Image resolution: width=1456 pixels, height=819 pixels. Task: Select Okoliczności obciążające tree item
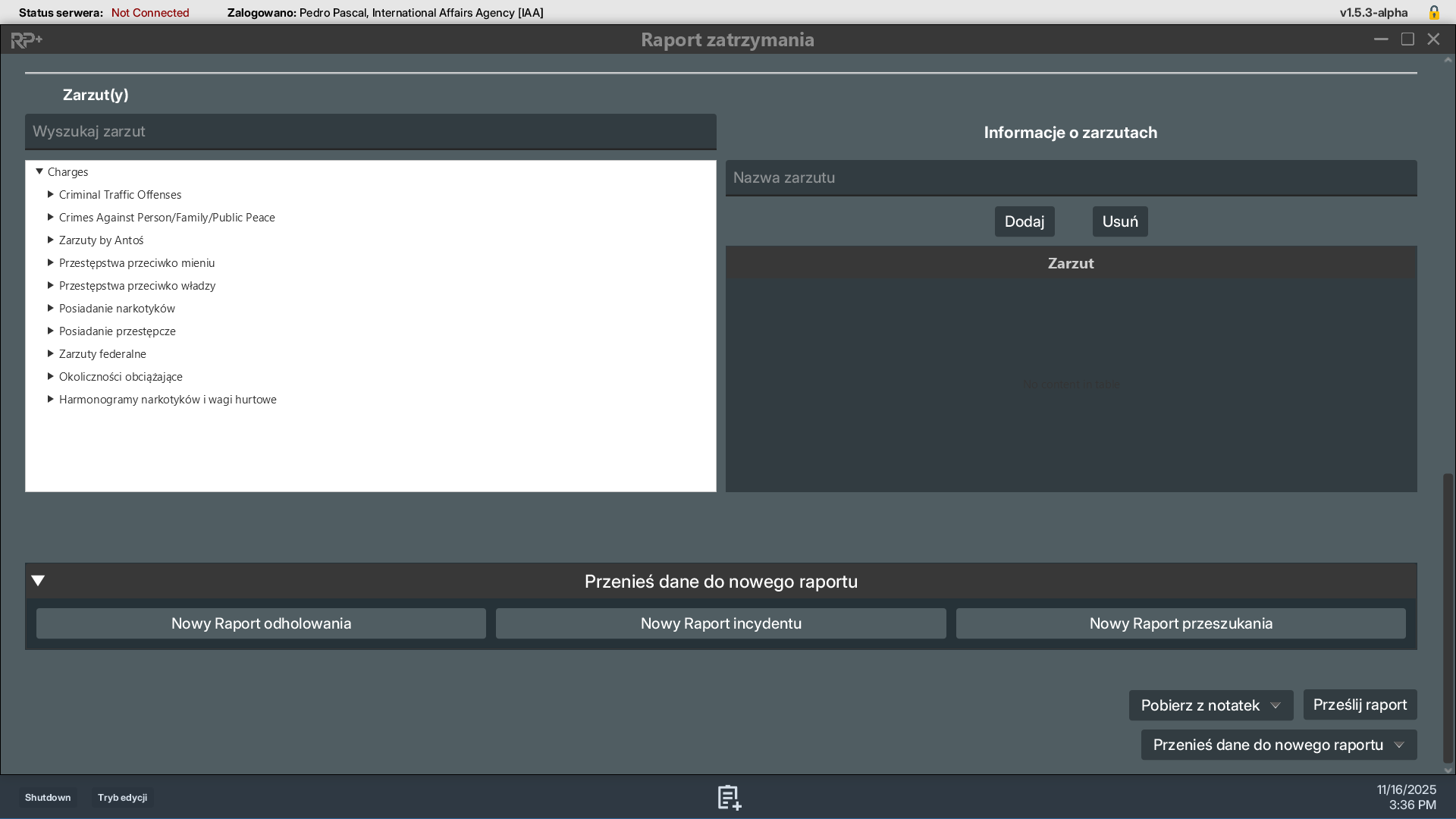click(x=121, y=377)
